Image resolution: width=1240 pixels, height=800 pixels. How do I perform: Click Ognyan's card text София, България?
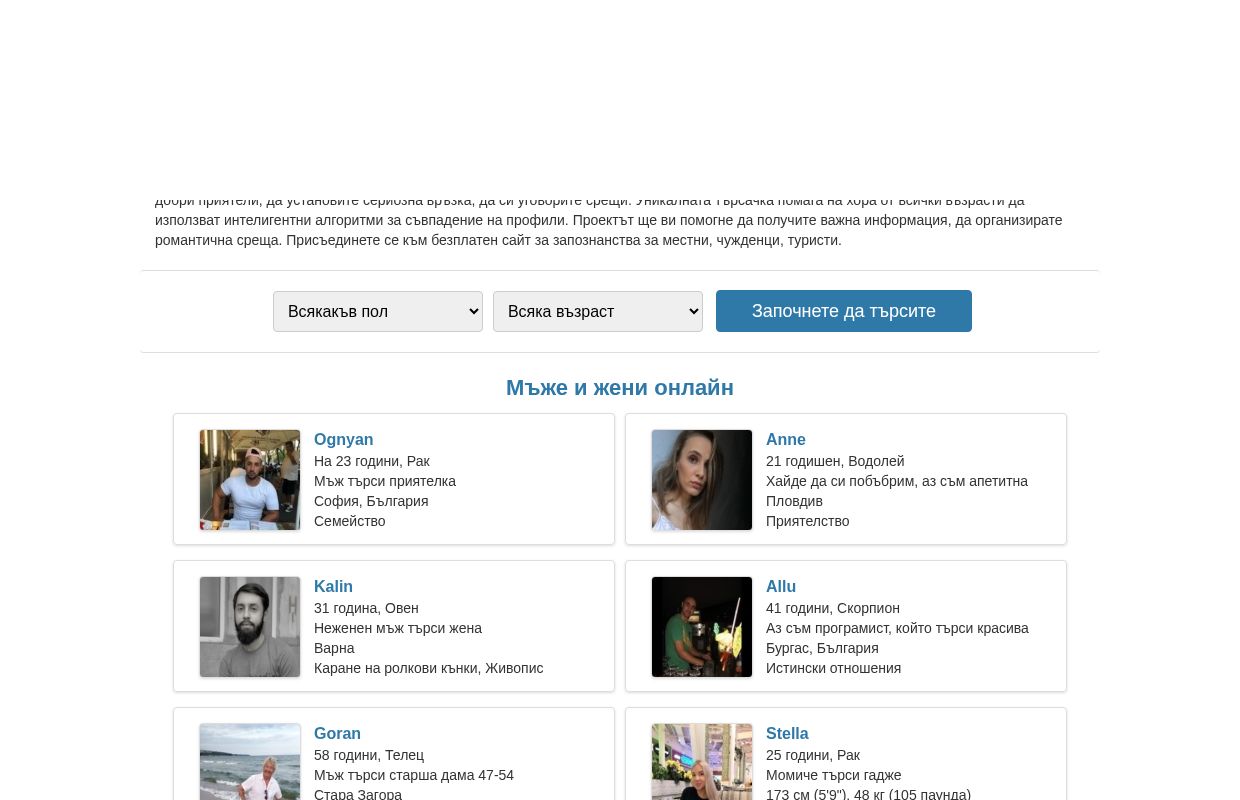pos(371,501)
